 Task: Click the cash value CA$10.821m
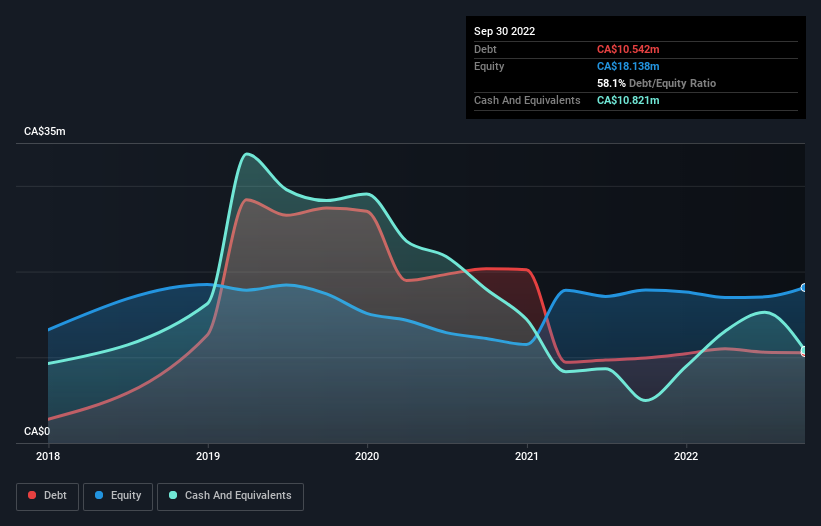pos(628,100)
